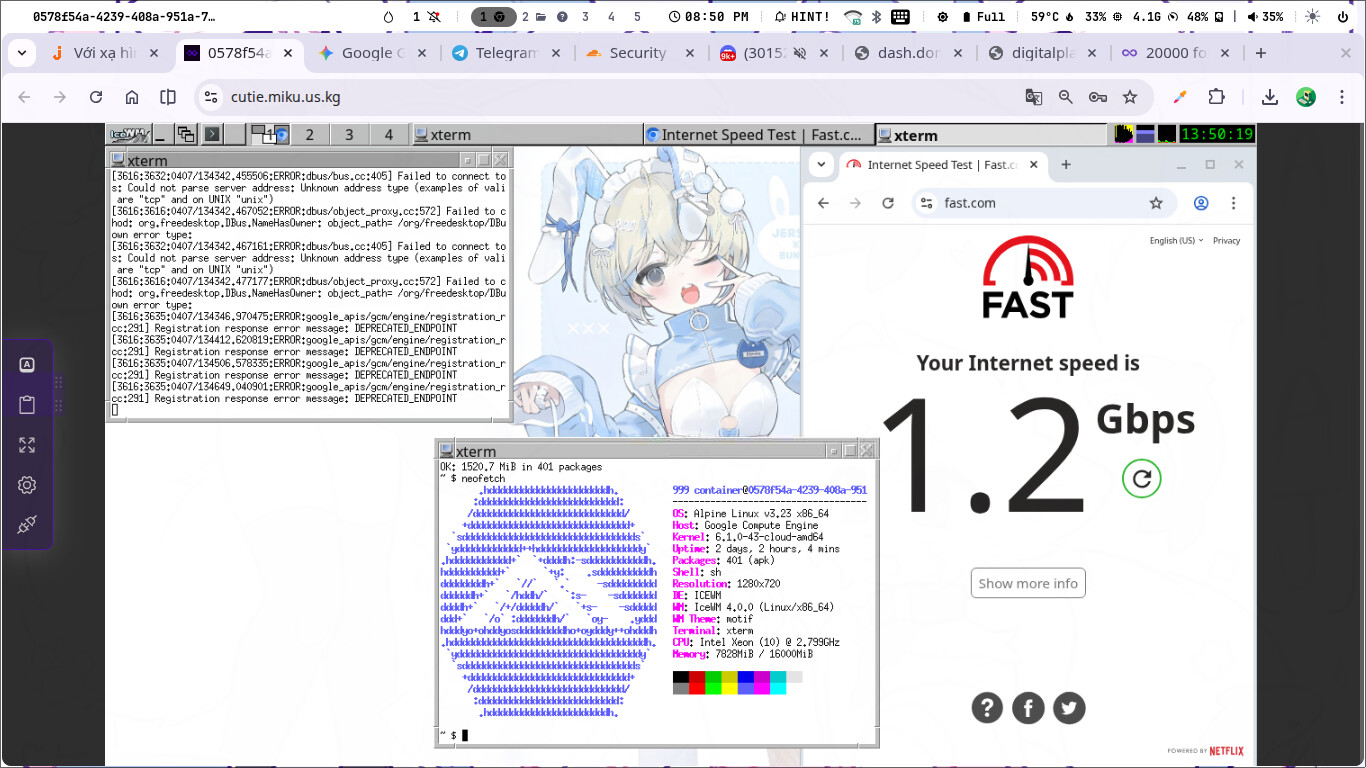This screenshot has height=768, width=1366.
Task: Open the English (US) language dropdown
Action: point(1176,241)
